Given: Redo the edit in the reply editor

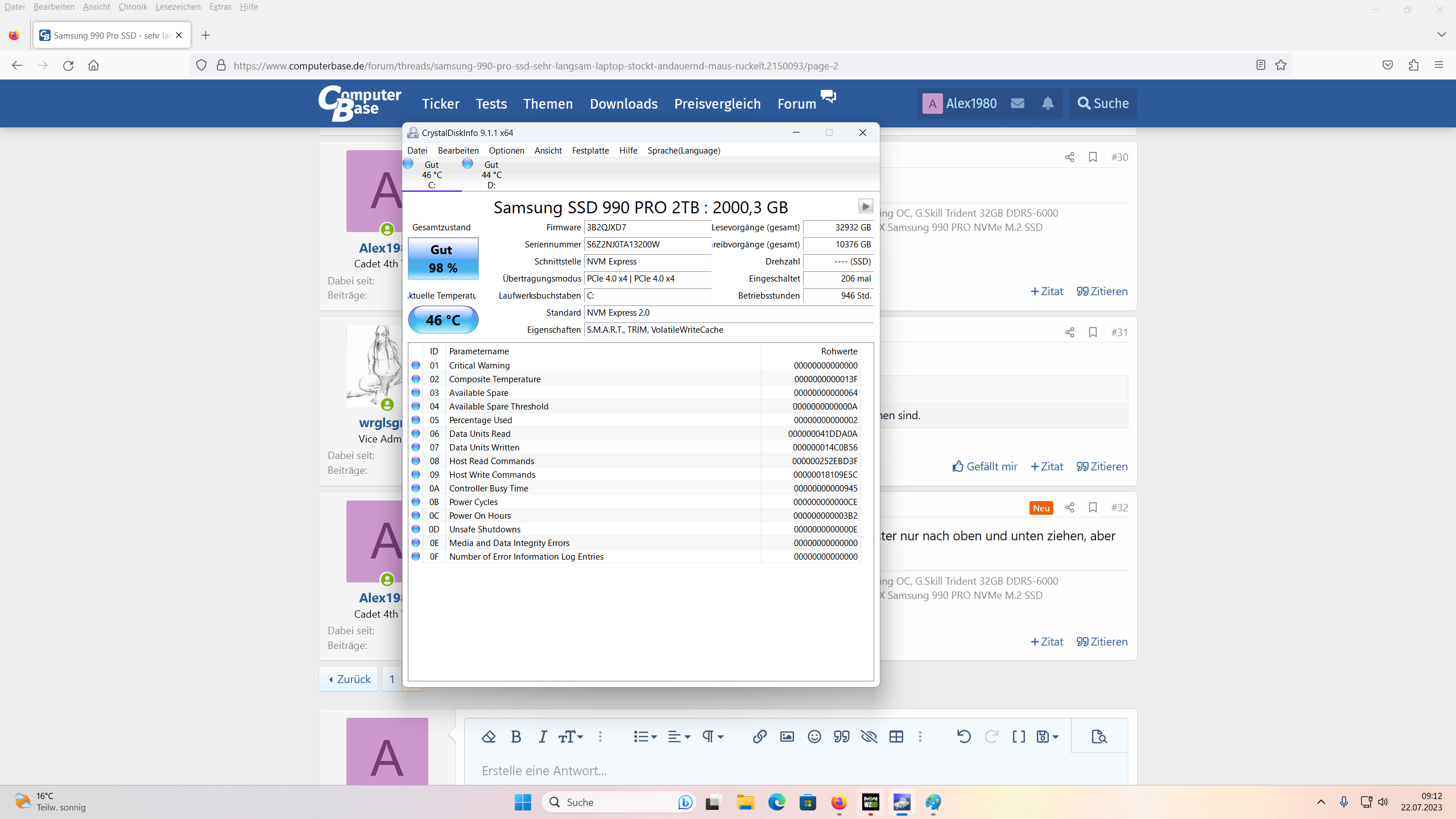Looking at the screenshot, I should click(991, 737).
